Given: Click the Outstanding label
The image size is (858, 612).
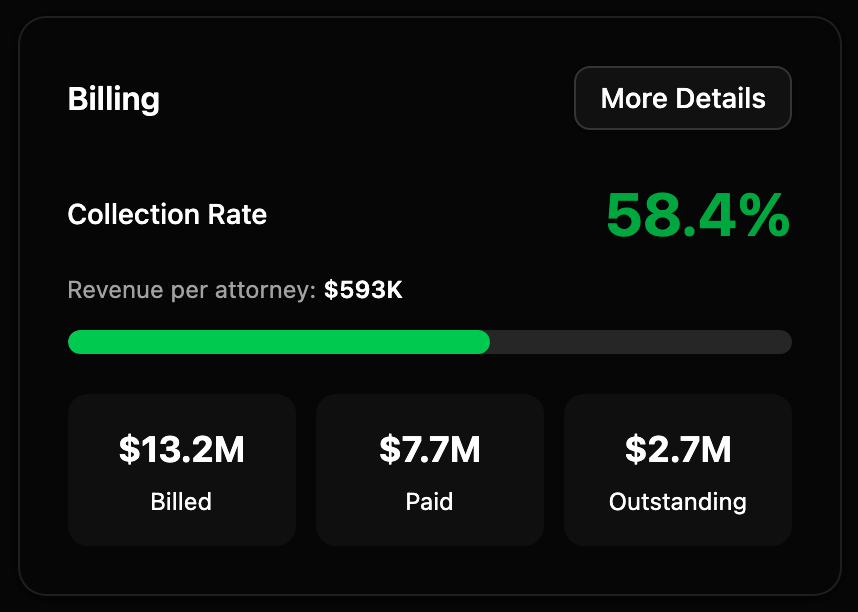Looking at the screenshot, I should 677,502.
